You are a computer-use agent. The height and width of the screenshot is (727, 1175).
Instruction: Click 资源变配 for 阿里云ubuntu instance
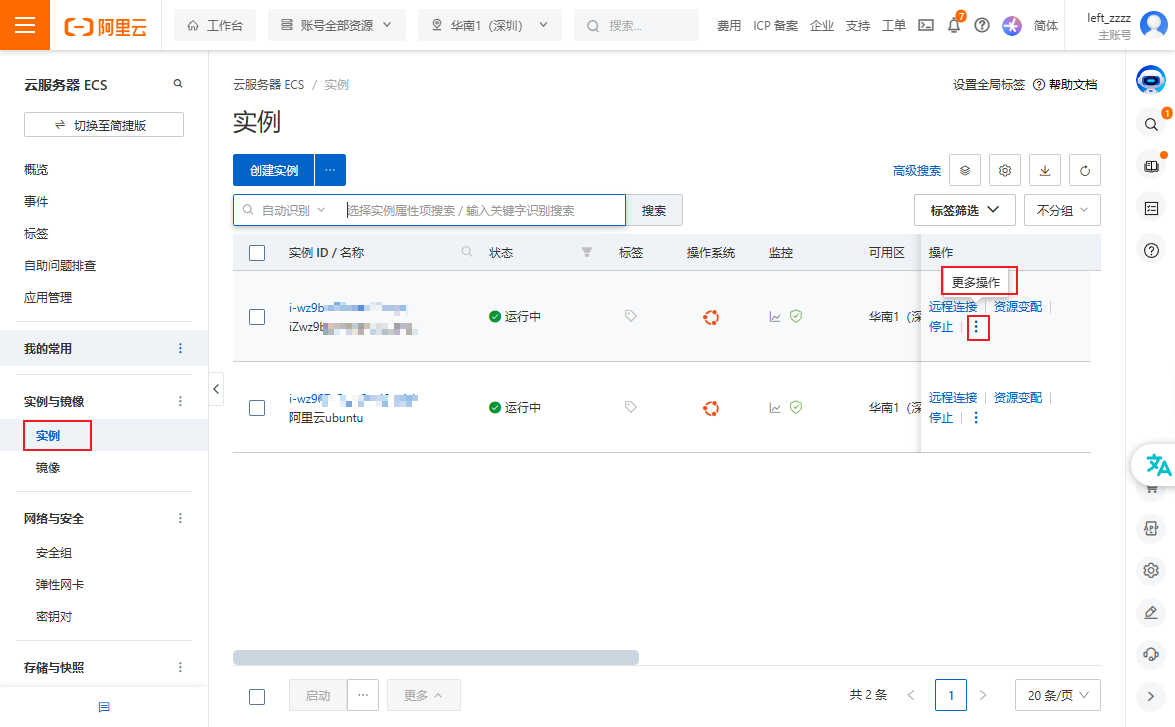(1018, 397)
